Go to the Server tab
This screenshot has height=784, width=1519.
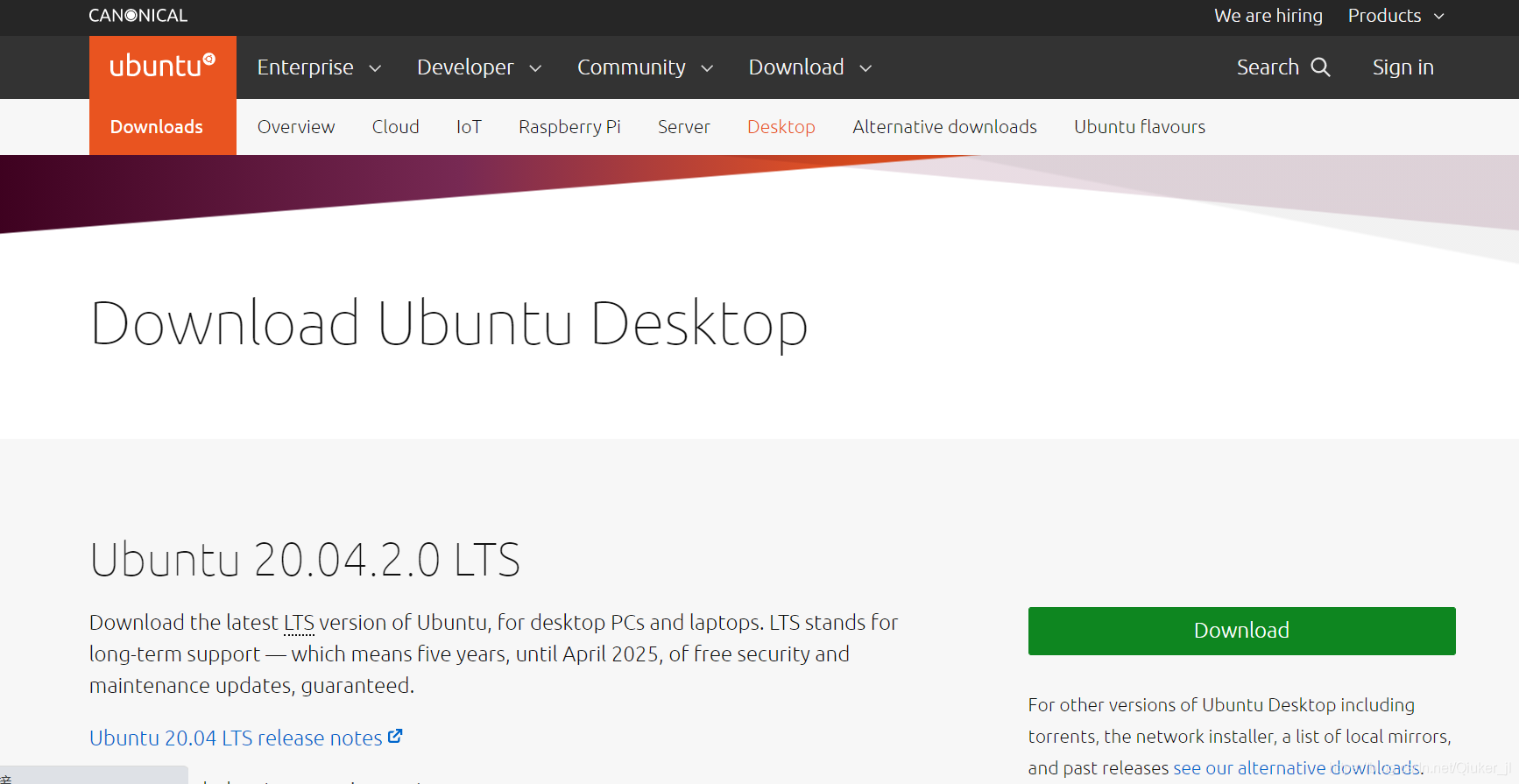(683, 127)
